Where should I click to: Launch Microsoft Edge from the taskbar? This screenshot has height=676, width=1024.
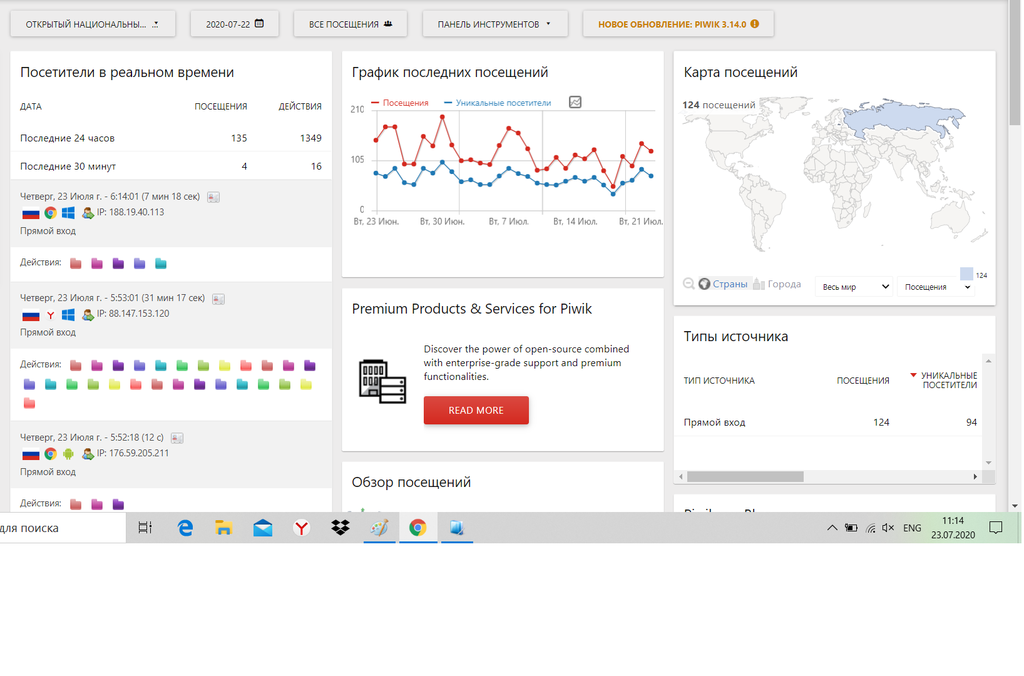185,528
